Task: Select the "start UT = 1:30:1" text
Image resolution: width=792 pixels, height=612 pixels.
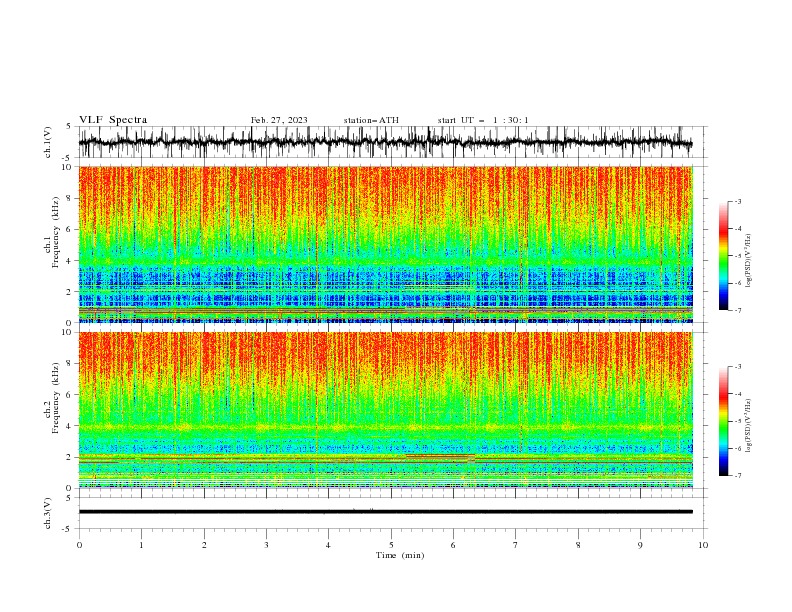Action: 483,120
